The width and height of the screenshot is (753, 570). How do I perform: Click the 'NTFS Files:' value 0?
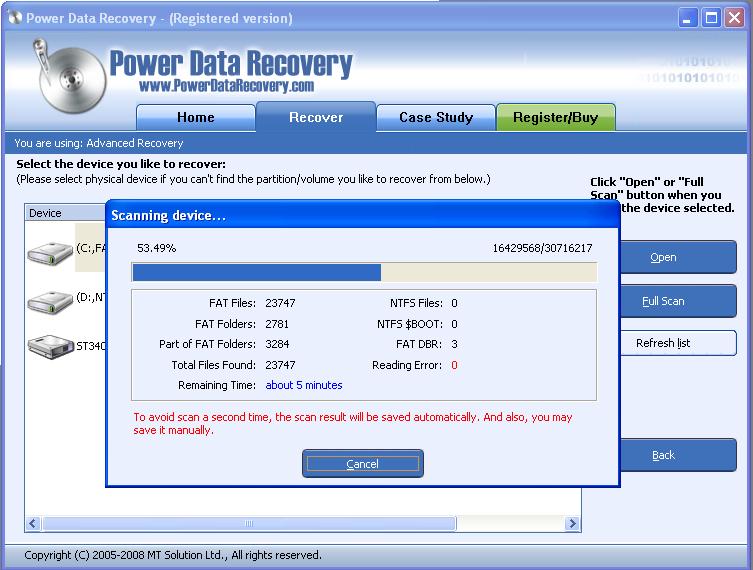[454, 303]
